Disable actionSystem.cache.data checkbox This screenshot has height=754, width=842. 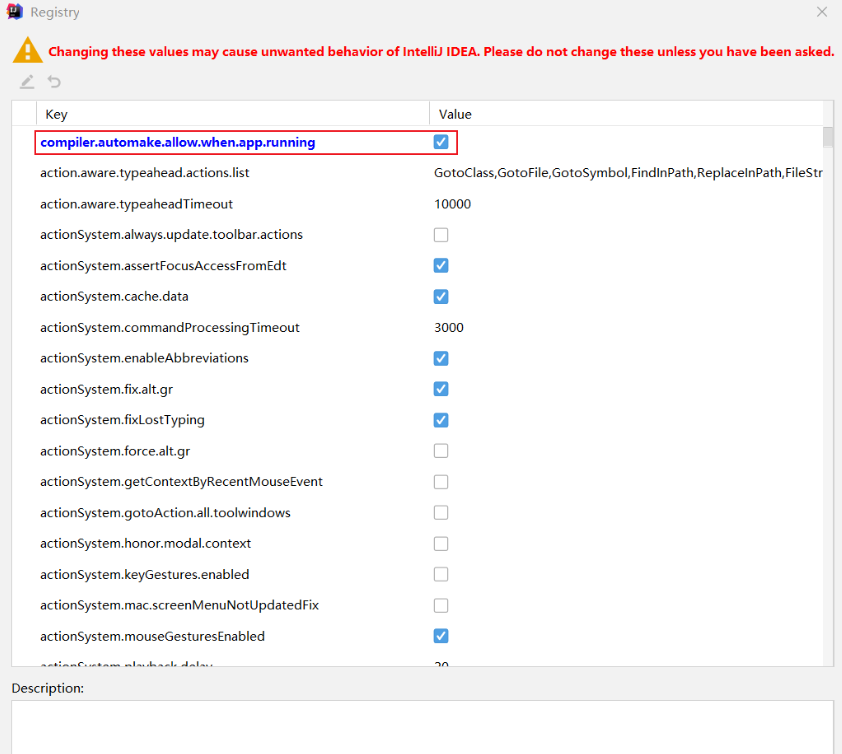tap(441, 296)
